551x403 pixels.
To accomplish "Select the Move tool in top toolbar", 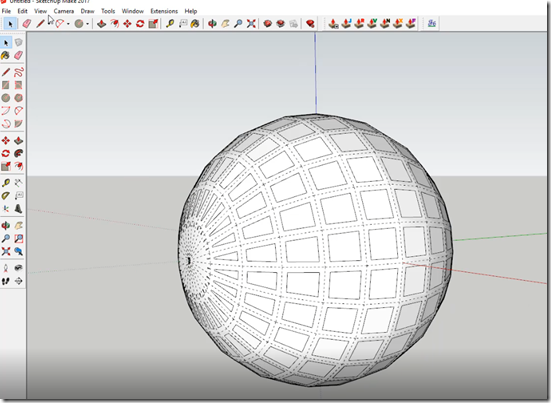I will 127,24.
